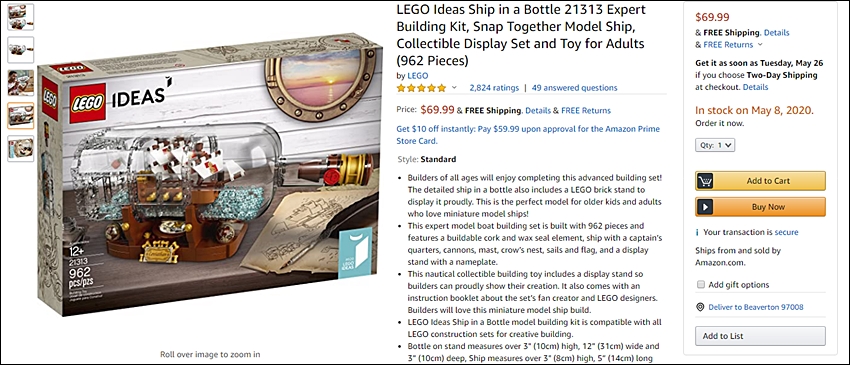Click the info icon beside Your transaction is secure
Image resolution: width=850 pixels, height=365 pixels.
(x=697, y=232)
